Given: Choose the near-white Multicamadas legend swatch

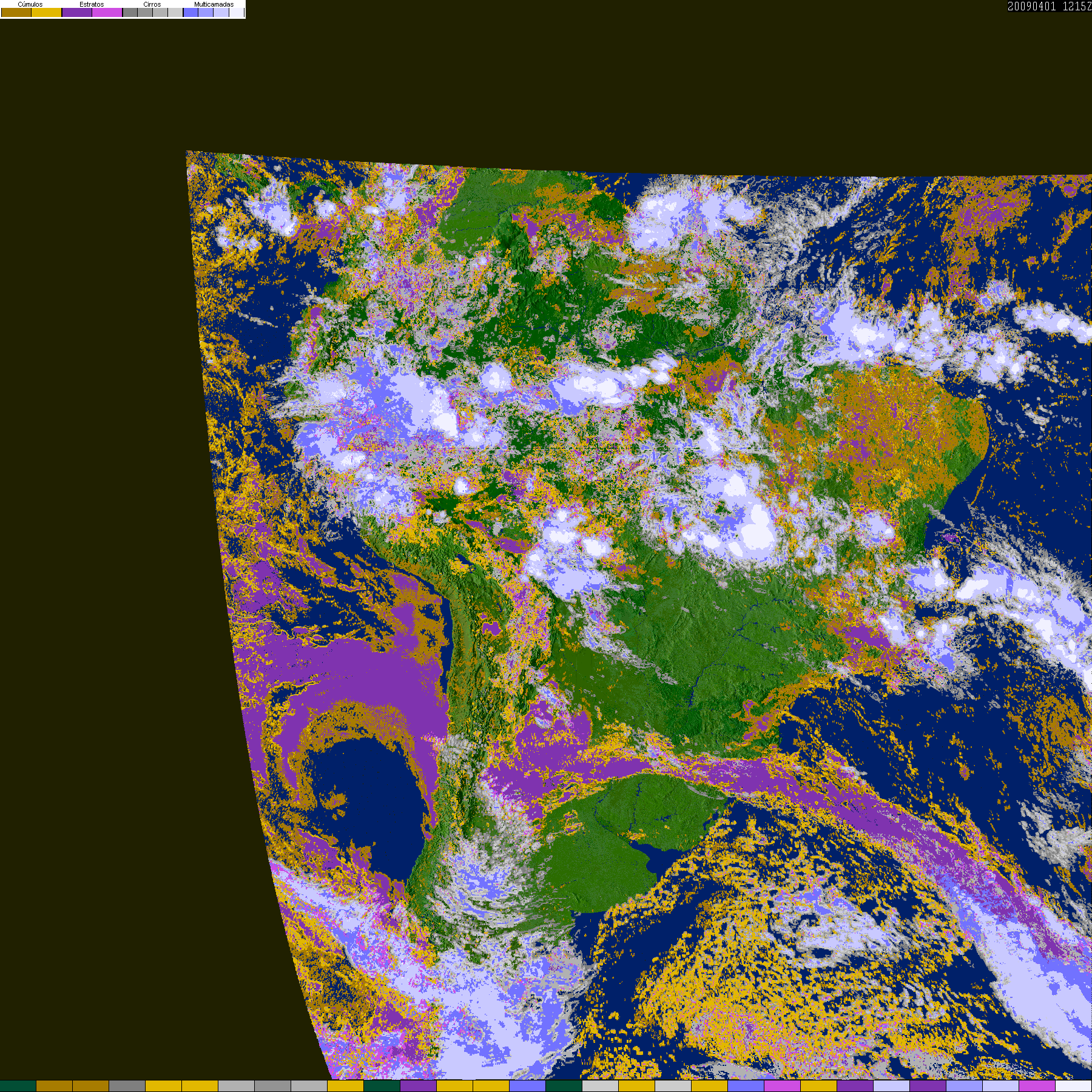Looking at the screenshot, I should coord(237,12).
